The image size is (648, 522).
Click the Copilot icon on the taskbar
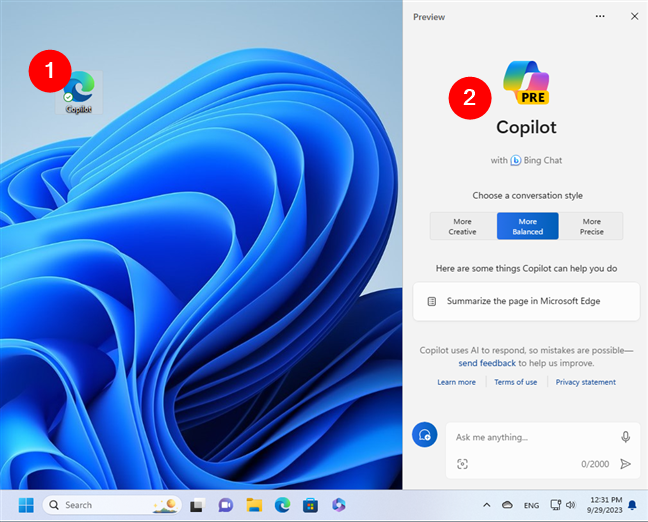(x=338, y=505)
